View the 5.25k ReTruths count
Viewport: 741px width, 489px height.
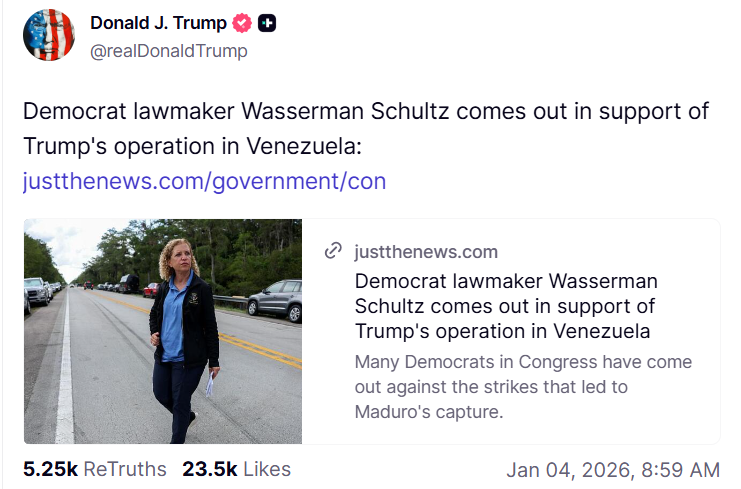point(95,469)
